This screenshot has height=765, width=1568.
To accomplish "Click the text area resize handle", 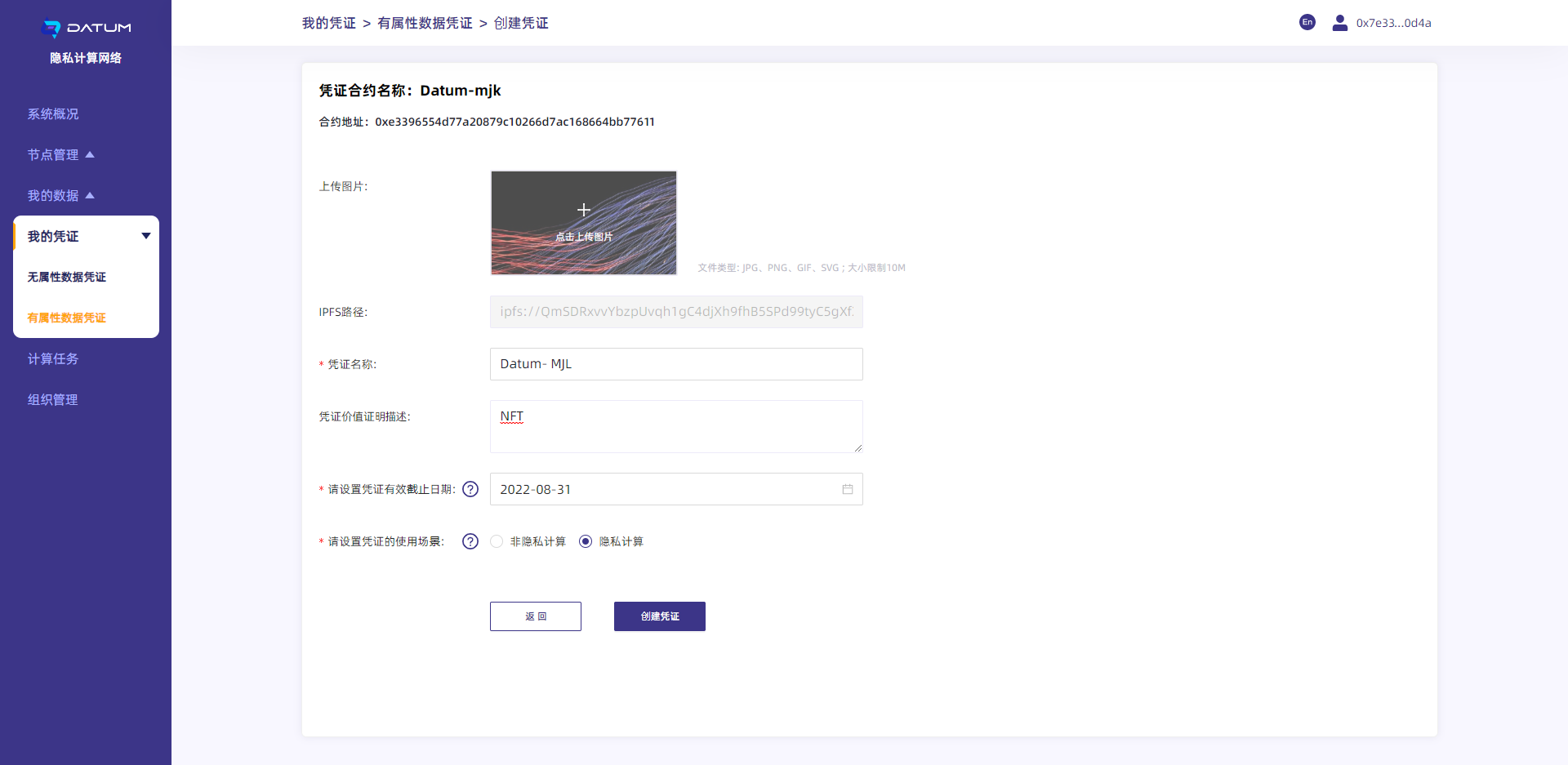I will (858, 448).
